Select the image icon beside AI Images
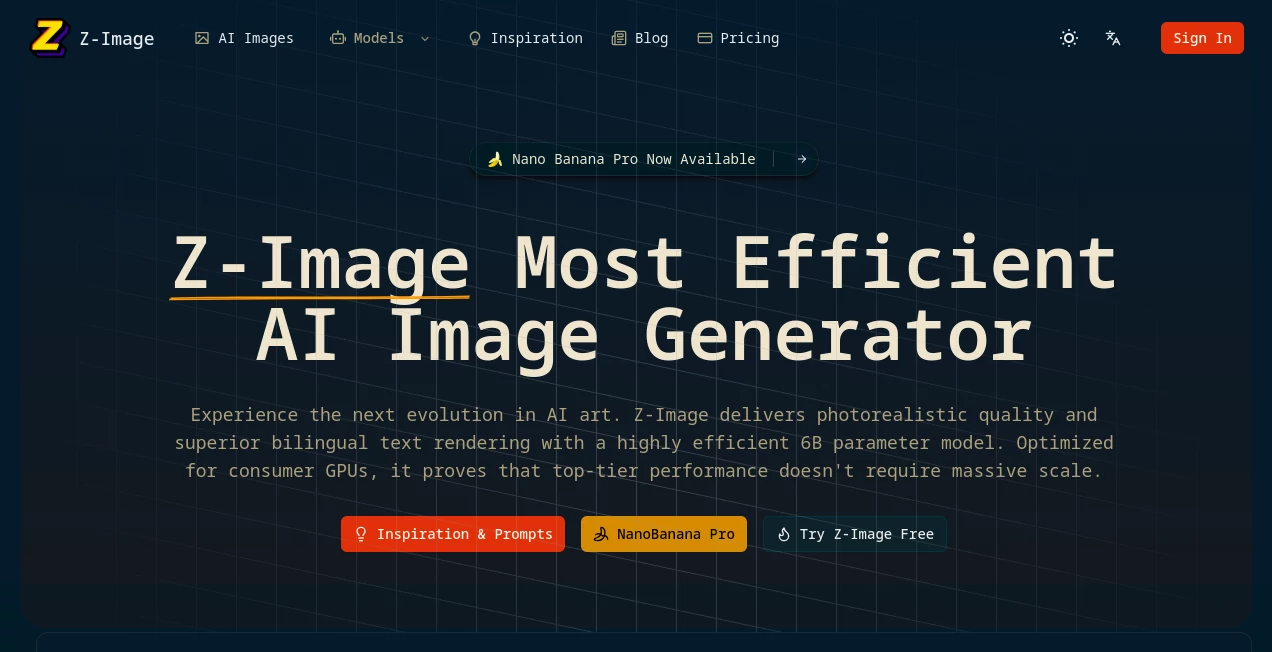The image size is (1272, 652). [x=202, y=38]
